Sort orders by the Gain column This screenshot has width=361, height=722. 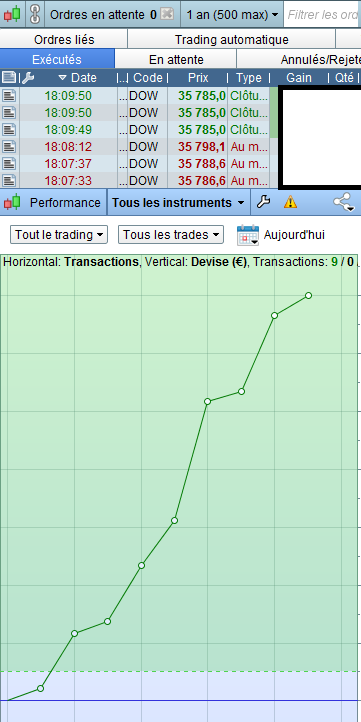tap(299, 77)
